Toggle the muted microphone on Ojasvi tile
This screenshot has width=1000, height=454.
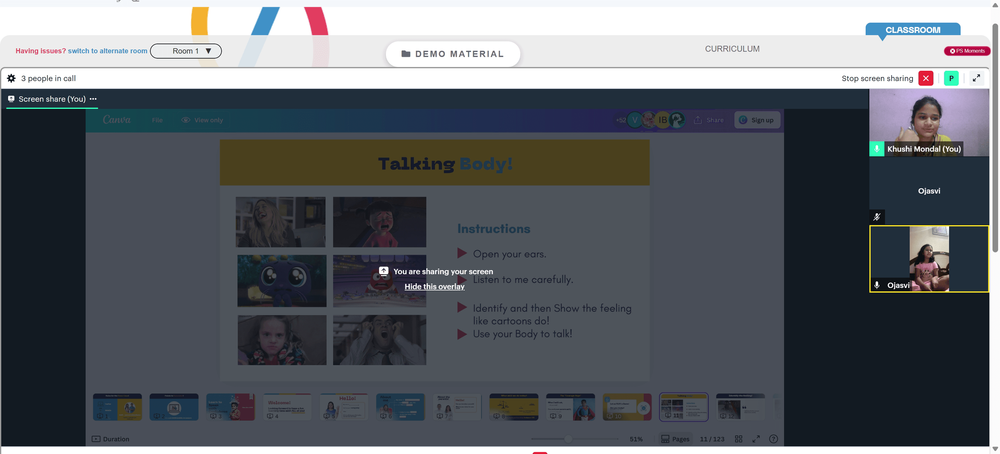click(877, 217)
